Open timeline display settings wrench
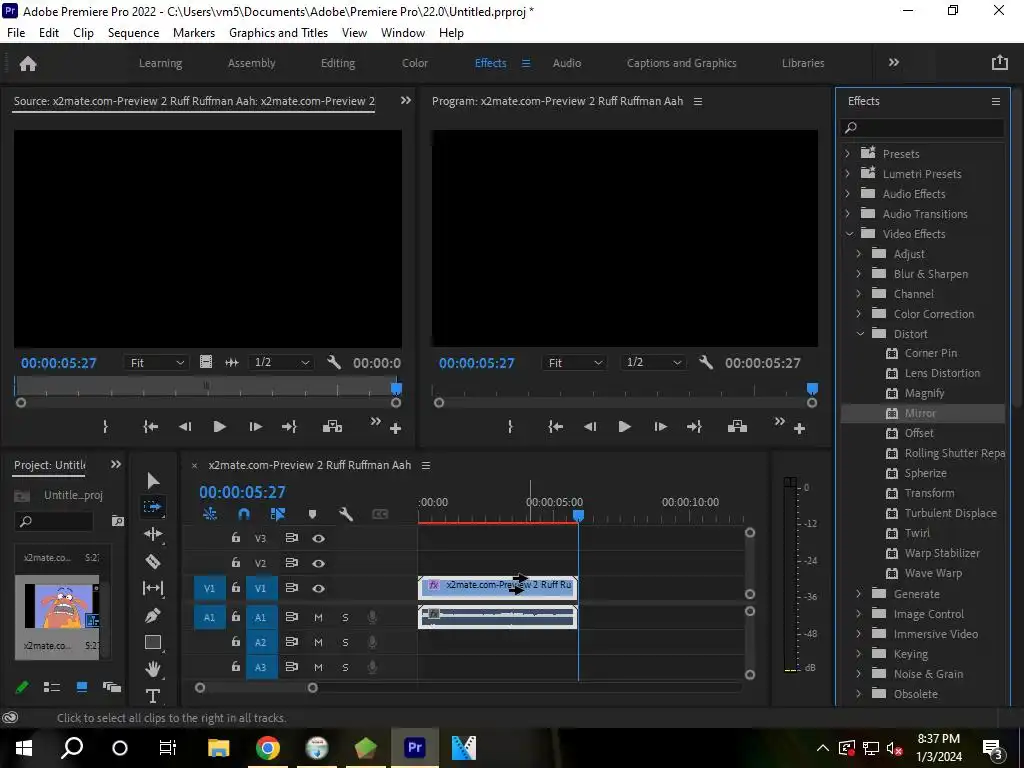This screenshot has height=768, width=1024. (346, 515)
